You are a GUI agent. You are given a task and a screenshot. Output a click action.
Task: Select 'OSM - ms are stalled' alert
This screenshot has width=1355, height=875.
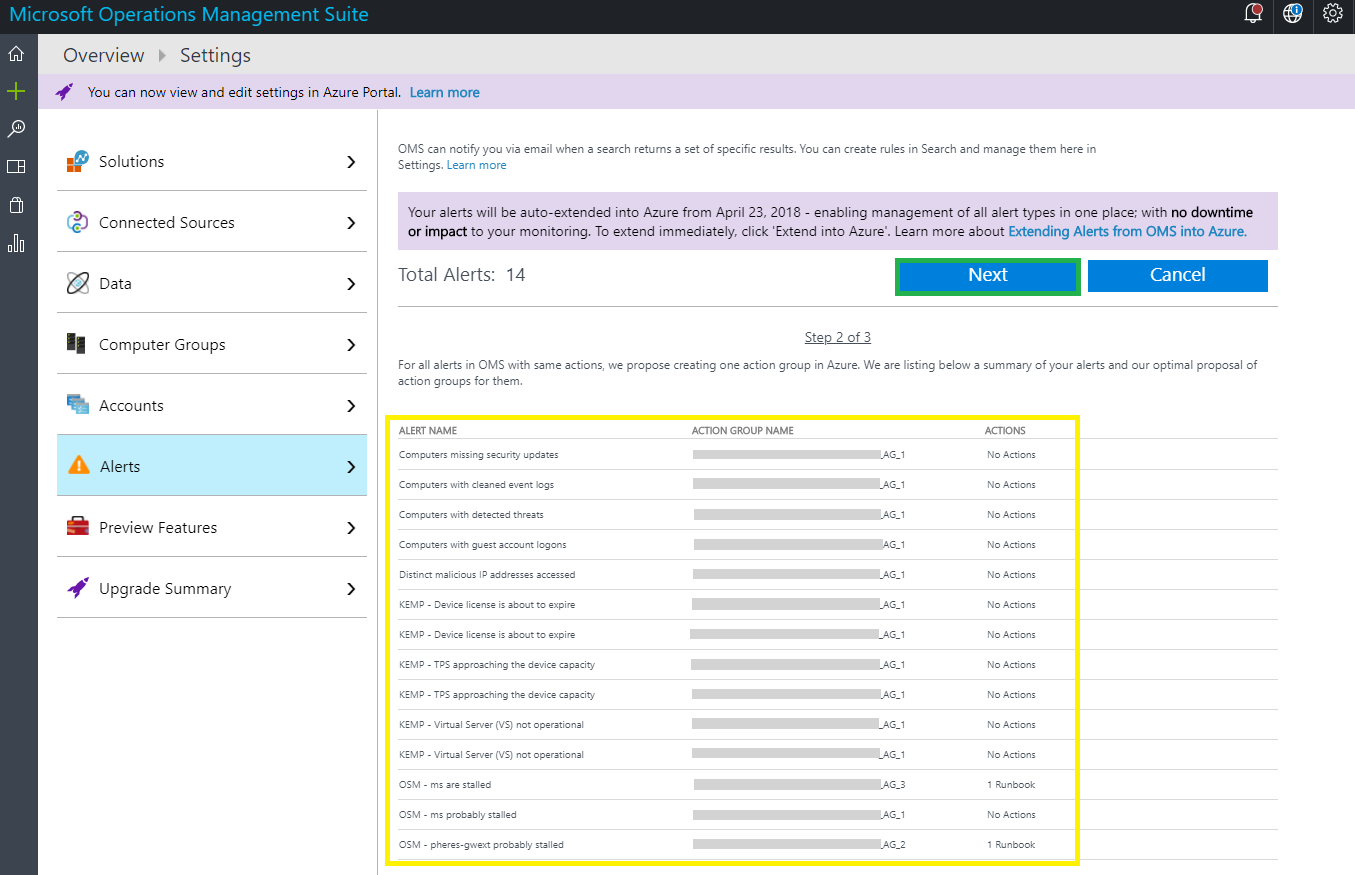445,785
